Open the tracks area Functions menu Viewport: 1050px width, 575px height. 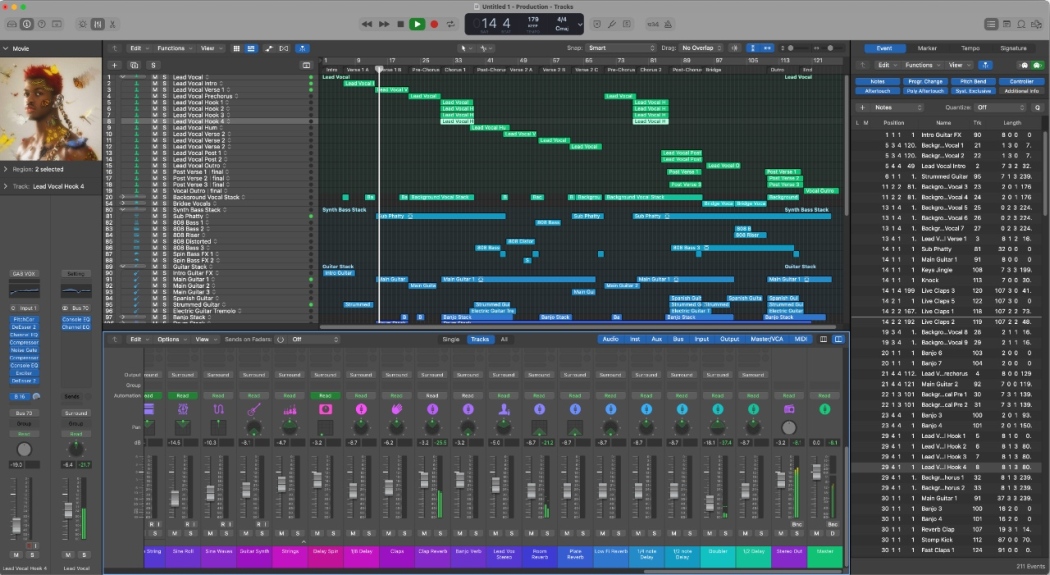click(x=173, y=48)
